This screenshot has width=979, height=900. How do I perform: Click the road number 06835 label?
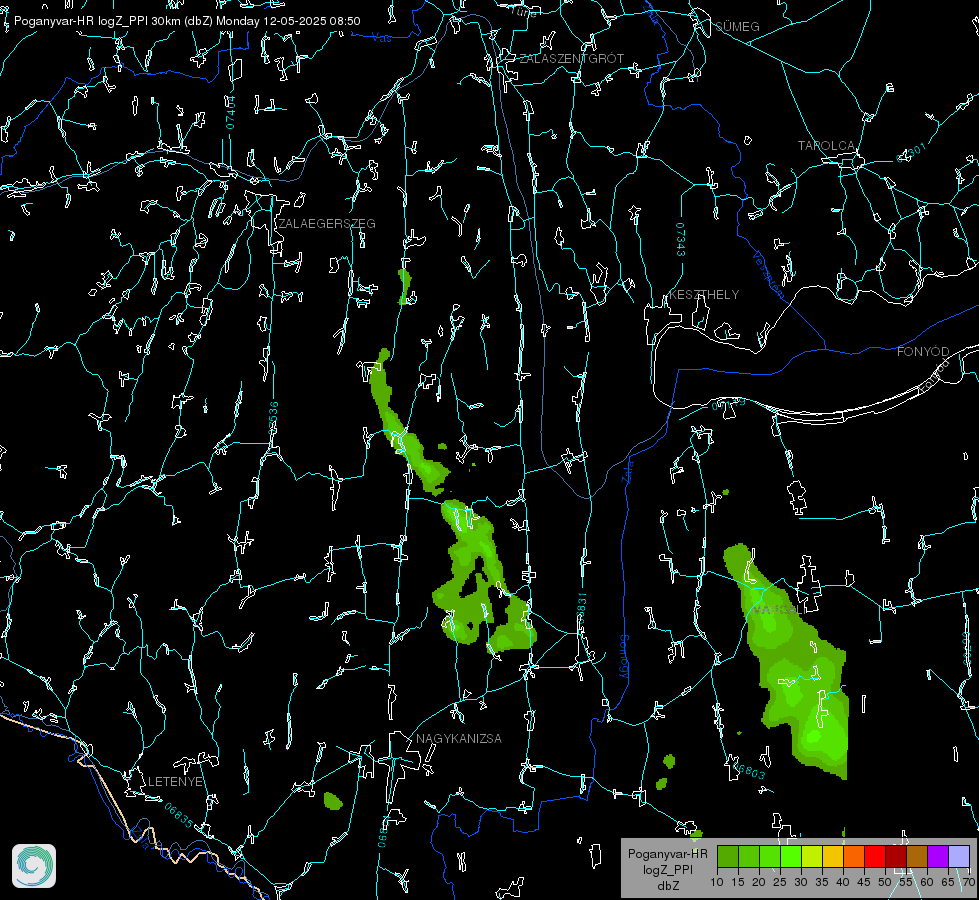(x=179, y=816)
